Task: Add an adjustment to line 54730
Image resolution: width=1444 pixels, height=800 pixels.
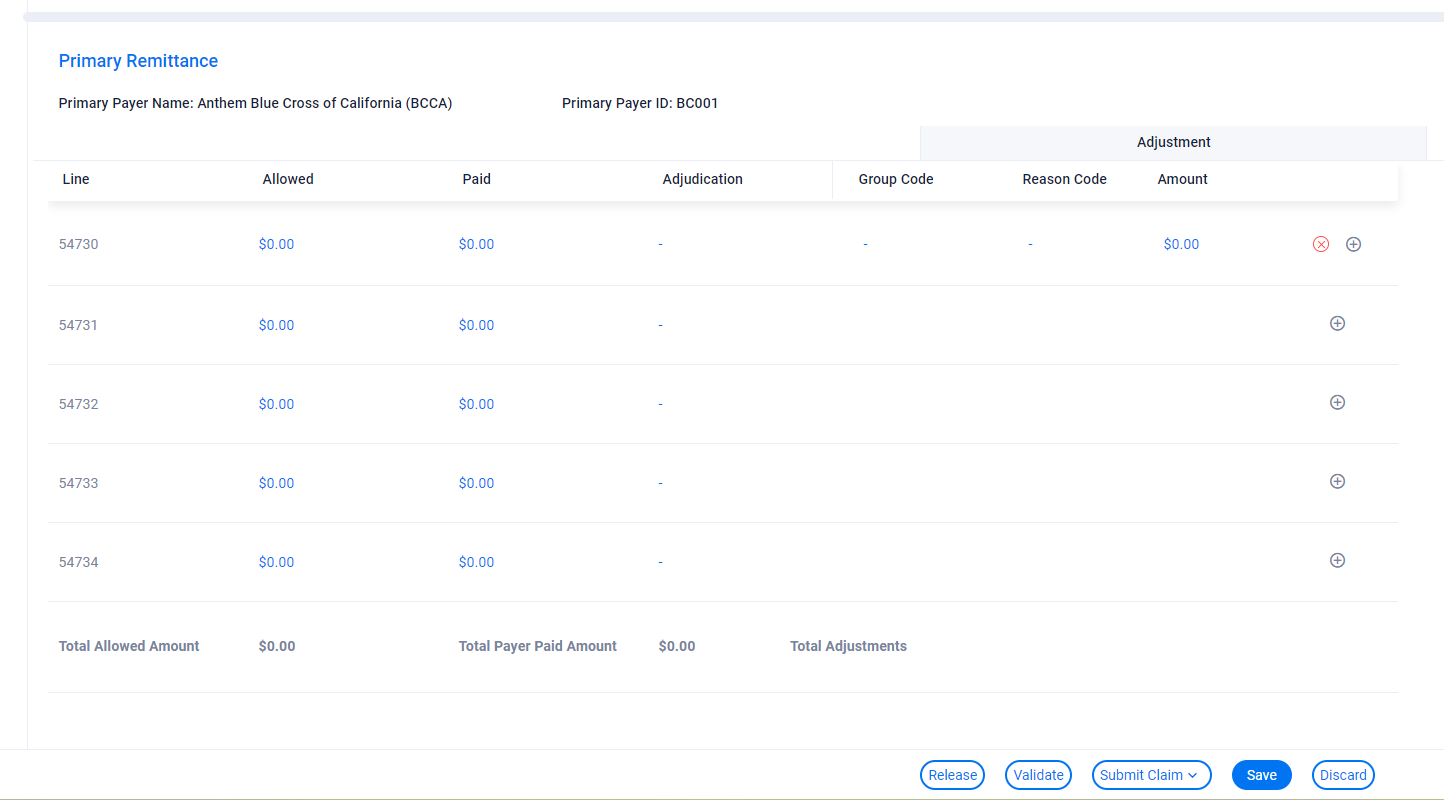Action: click(x=1353, y=244)
